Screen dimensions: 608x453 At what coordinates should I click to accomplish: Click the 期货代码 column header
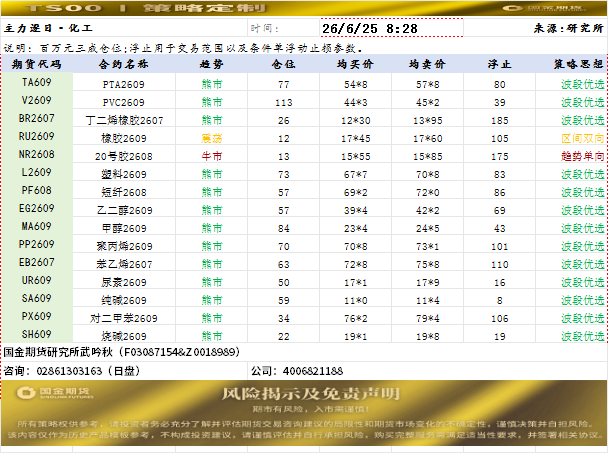click(x=36, y=64)
